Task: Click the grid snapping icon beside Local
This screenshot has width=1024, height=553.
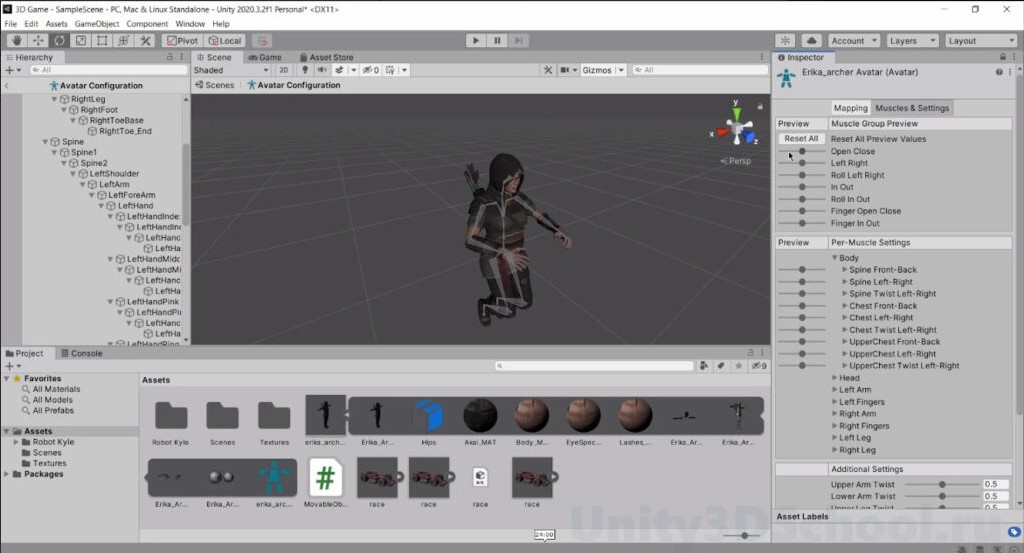Action: [x=261, y=40]
